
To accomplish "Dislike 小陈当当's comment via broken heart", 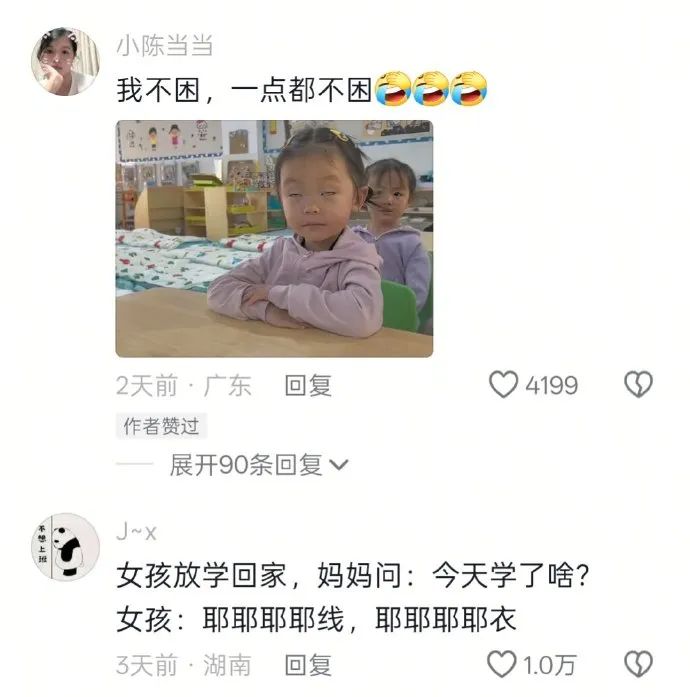I will point(638,385).
